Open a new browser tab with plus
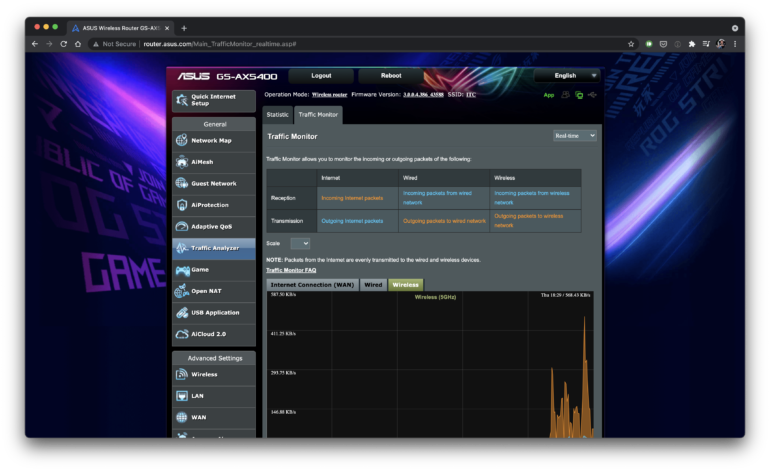 (x=184, y=28)
